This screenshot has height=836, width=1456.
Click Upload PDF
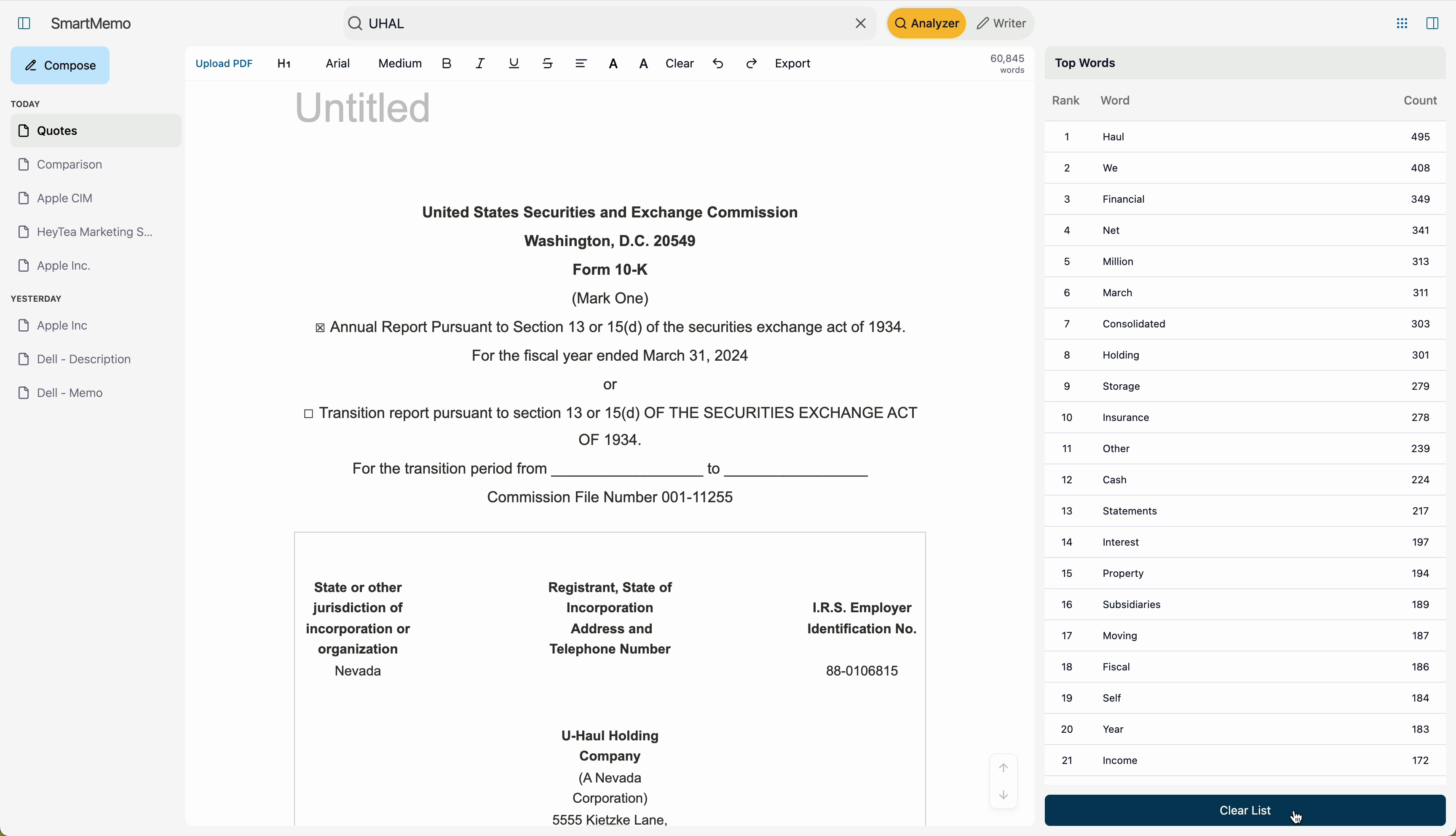[x=224, y=64]
